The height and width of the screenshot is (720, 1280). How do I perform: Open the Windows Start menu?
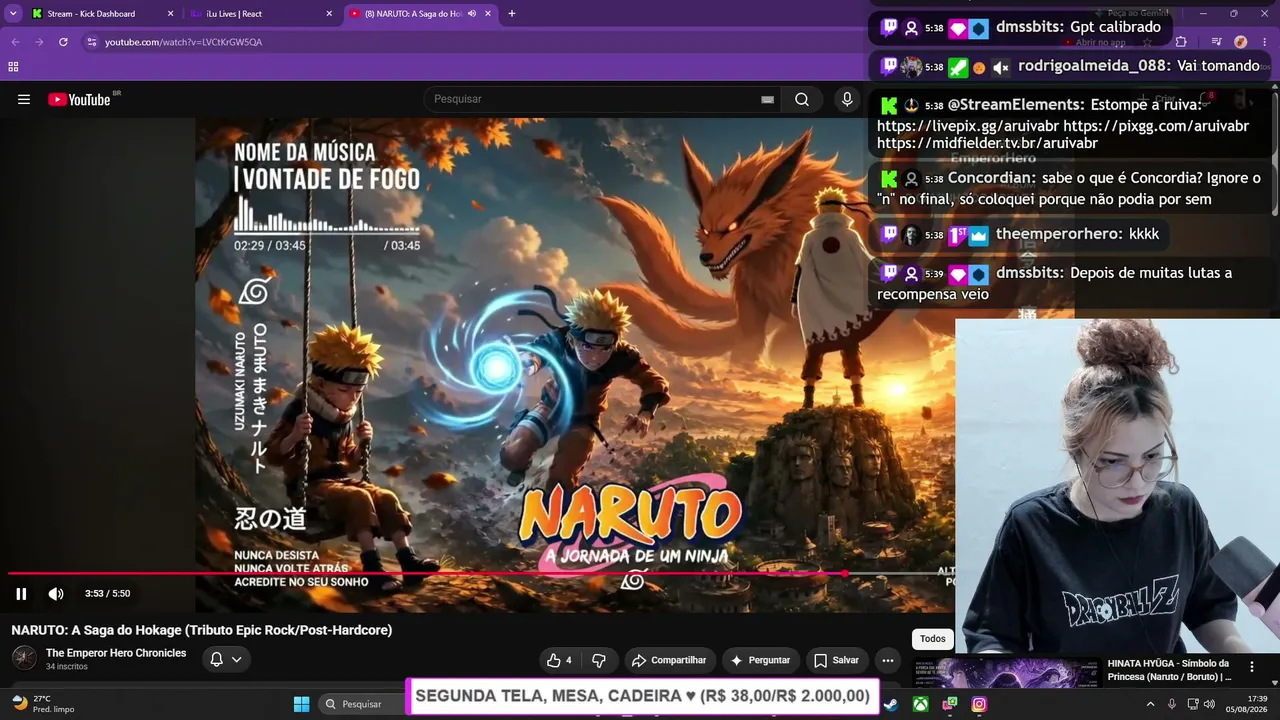click(301, 704)
